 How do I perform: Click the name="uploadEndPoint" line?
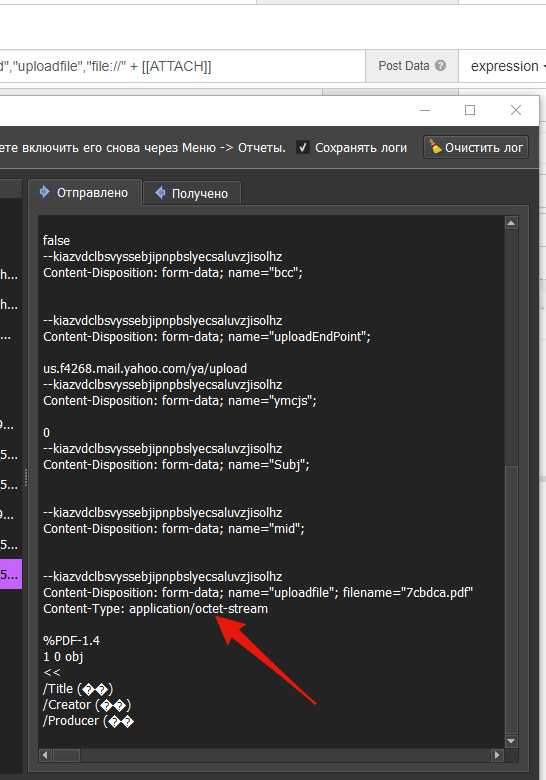(206, 337)
